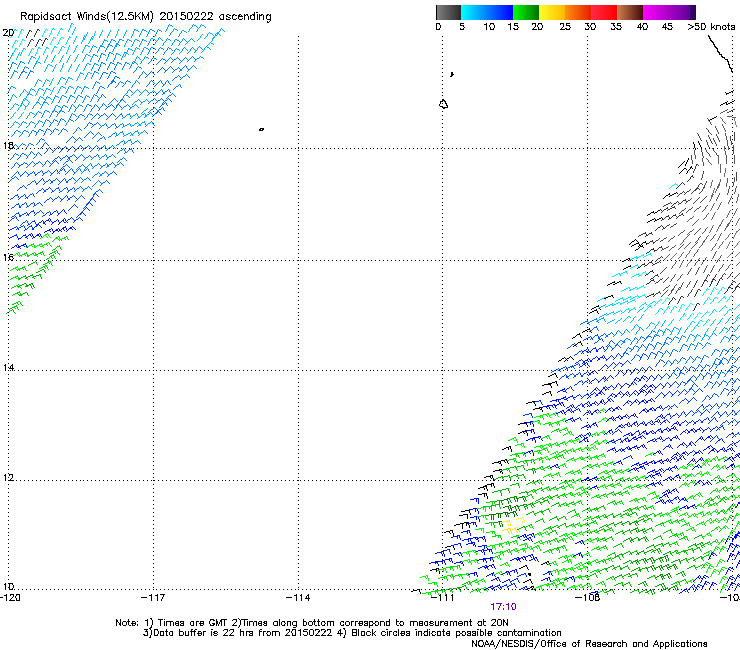
Task: Click the longitude label '-117'
Action: pyautogui.click(x=153, y=598)
